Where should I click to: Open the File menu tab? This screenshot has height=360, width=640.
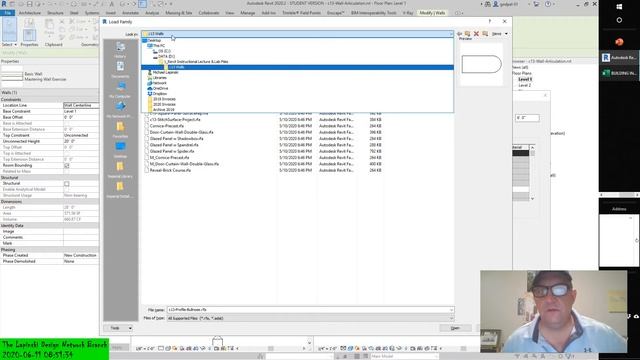[x=7, y=13]
